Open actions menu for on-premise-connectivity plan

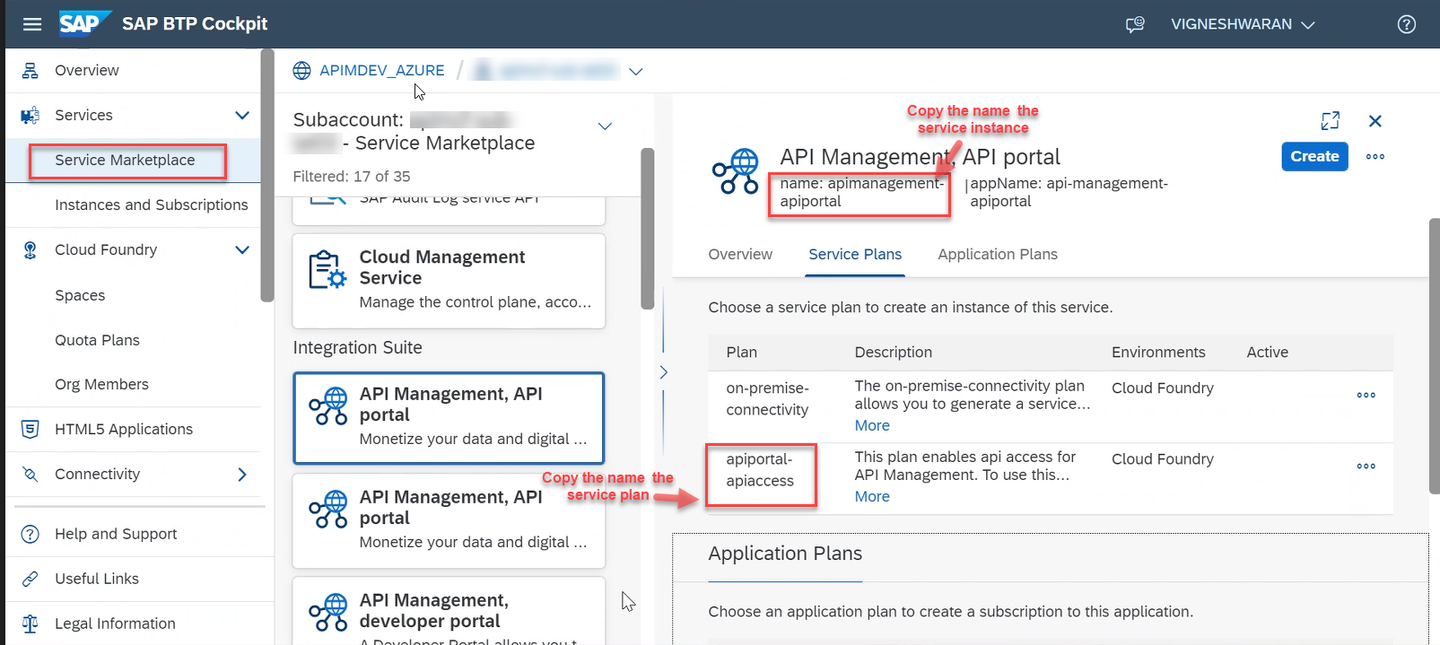tap(1366, 395)
